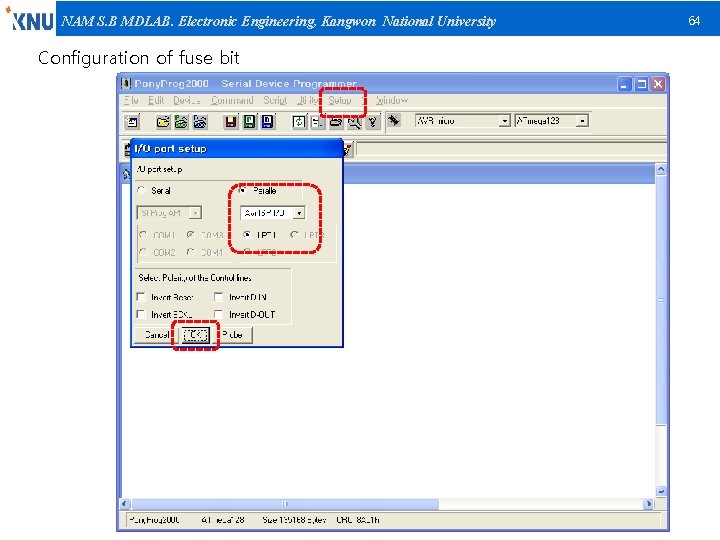Select the COM2 radio button
The height and width of the screenshot is (540, 720).
tap(143, 252)
